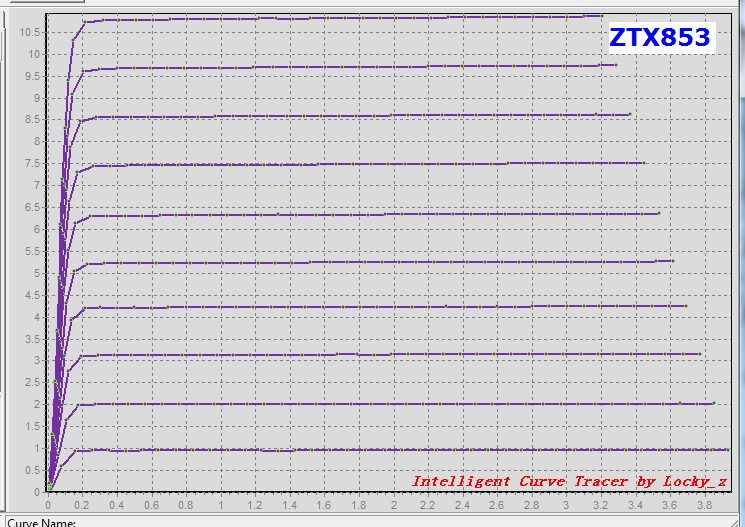Click the ZTX853 chart title label

[661, 38]
